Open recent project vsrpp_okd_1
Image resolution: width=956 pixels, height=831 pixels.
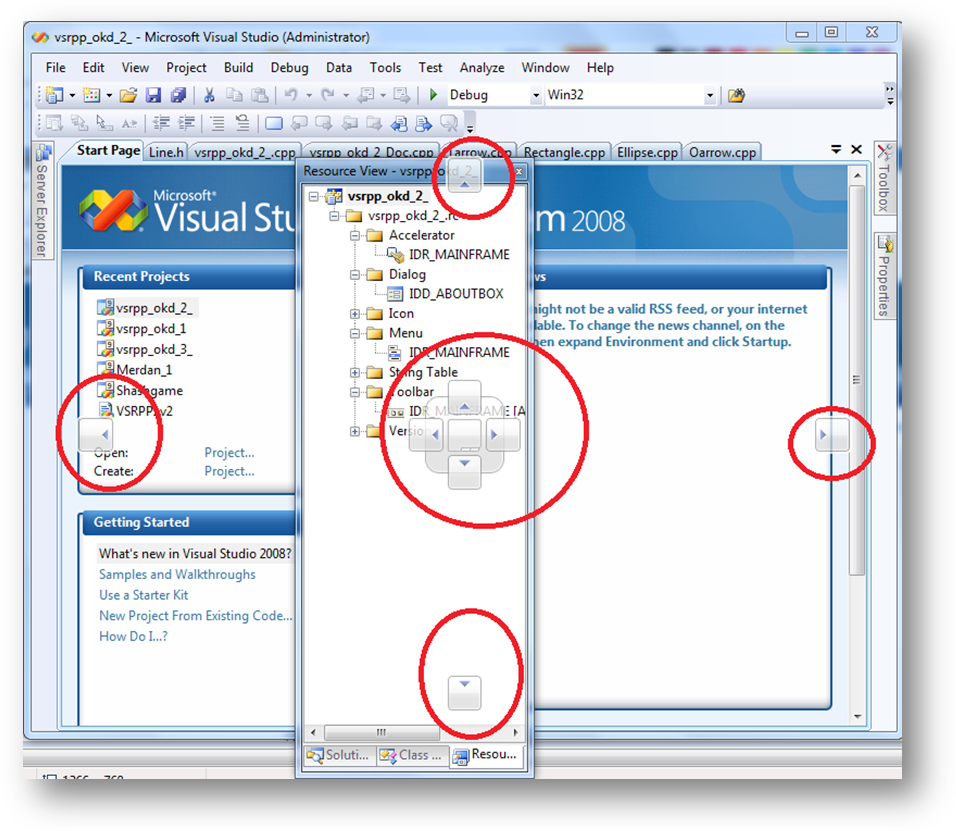151,329
